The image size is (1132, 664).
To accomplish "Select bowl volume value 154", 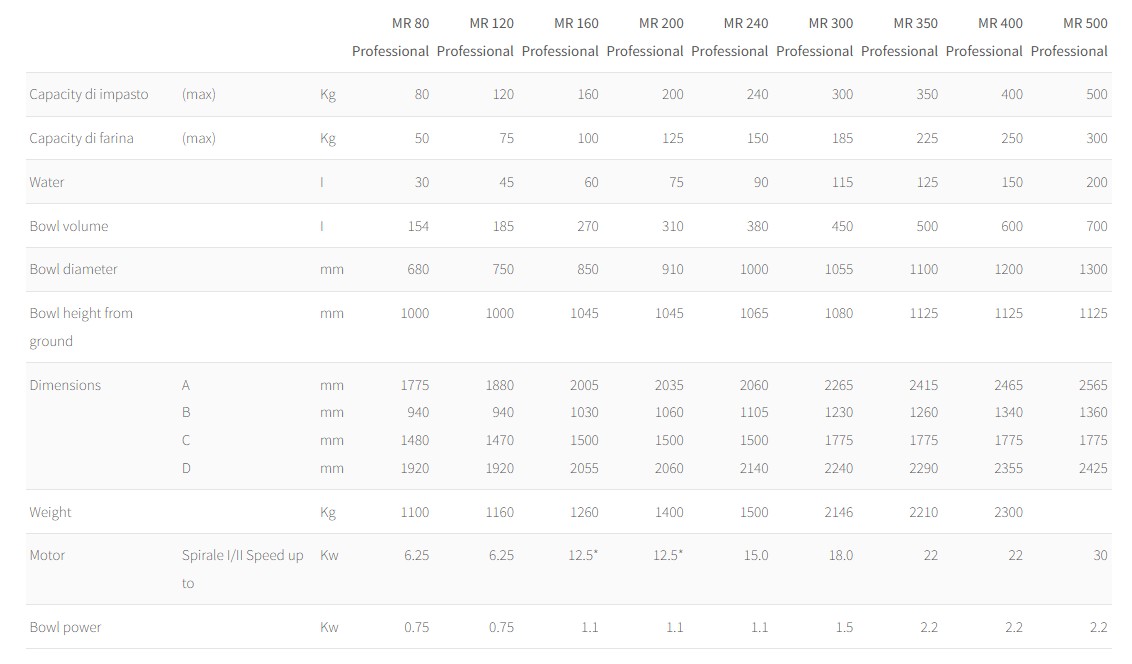I will pyautogui.click(x=418, y=226).
